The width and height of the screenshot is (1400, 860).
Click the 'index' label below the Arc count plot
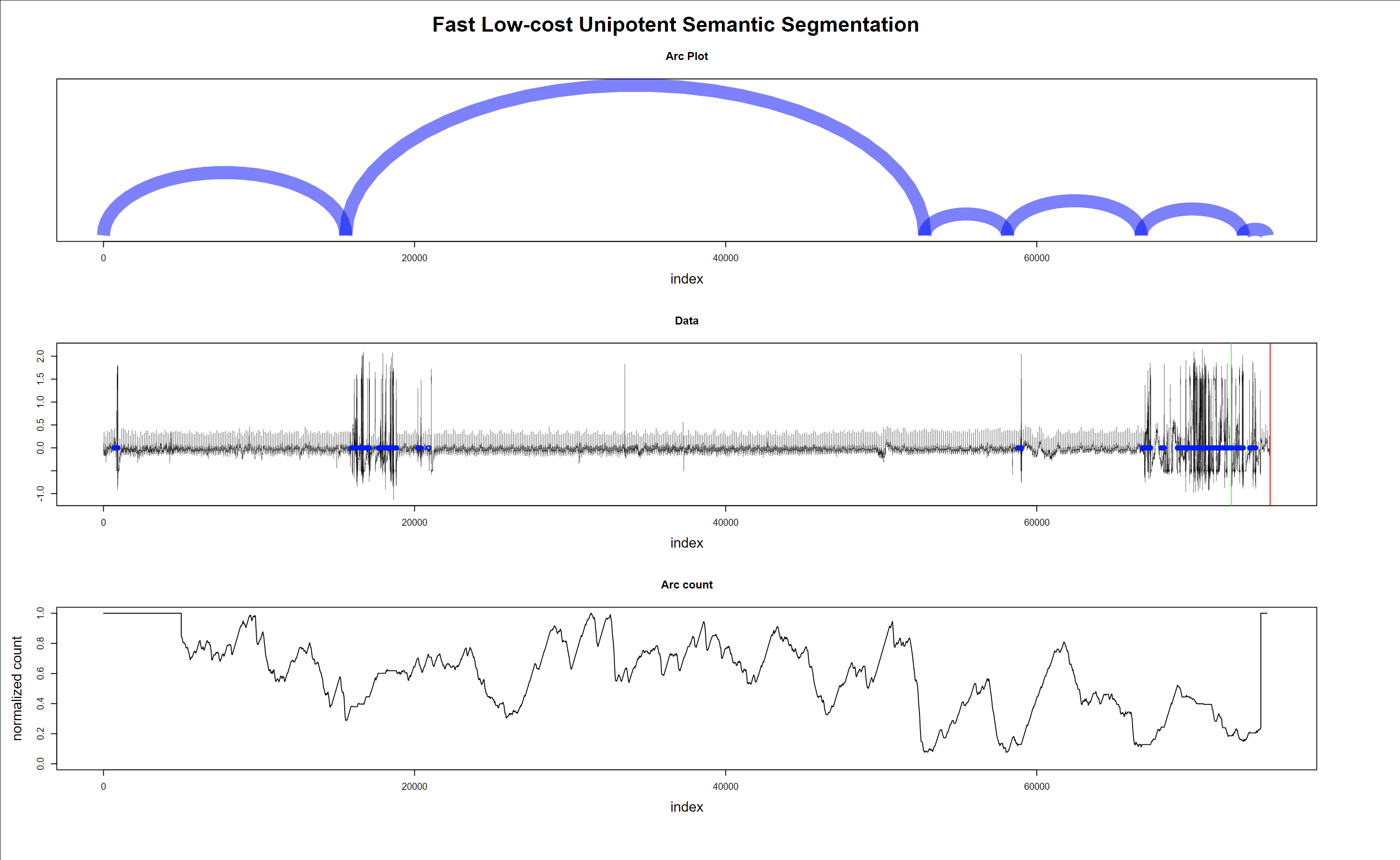pyautogui.click(x=687, y=807)
